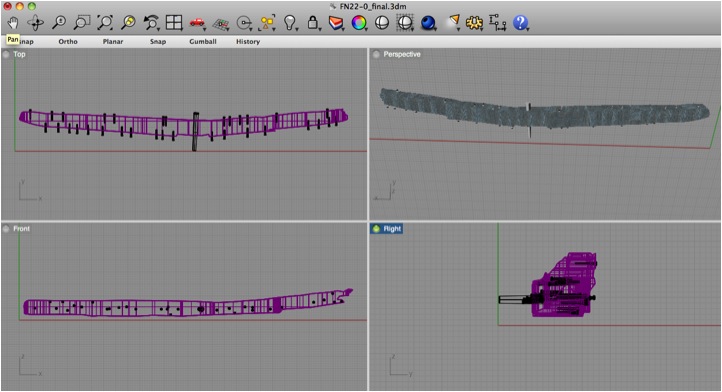Choose the Zoom Window tool
The width and height of the screenshot is (722, 392).
click(82, 23)
